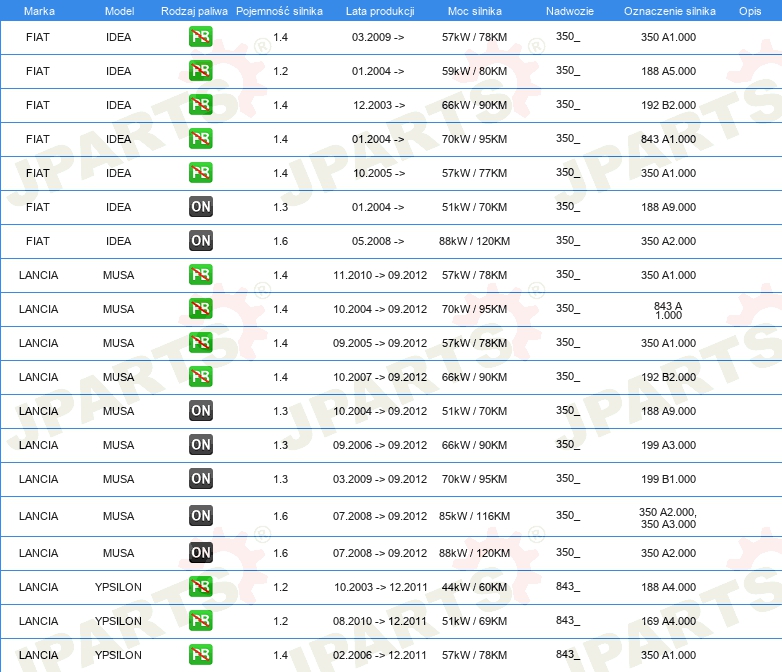Click power value 44kW / 60KM
Image resolution: width=782 pixels, height=672 pixels.
(474, 587)
